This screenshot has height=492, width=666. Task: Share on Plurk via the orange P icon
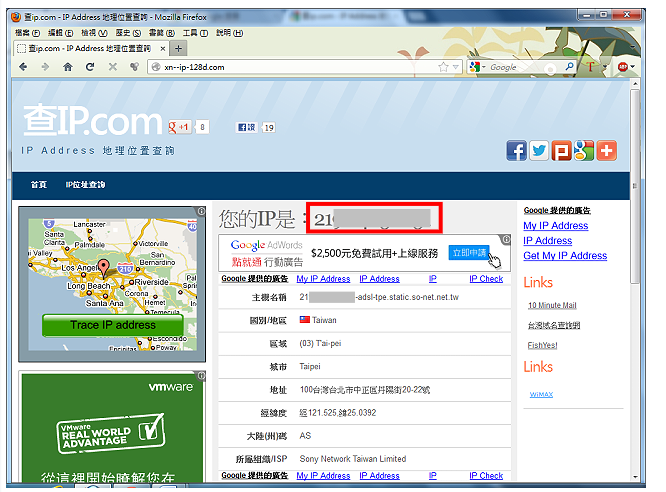562,151
